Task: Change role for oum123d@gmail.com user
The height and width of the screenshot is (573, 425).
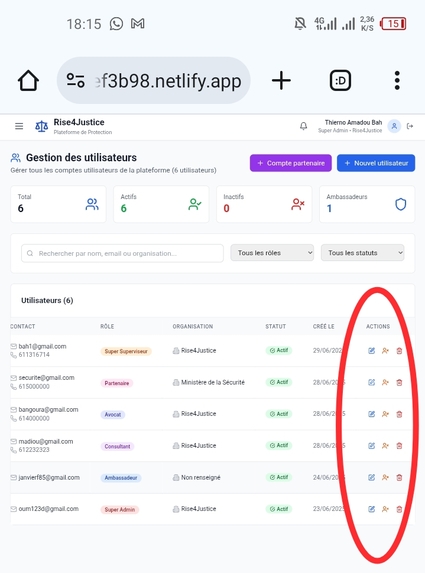Action: point(385,509)
